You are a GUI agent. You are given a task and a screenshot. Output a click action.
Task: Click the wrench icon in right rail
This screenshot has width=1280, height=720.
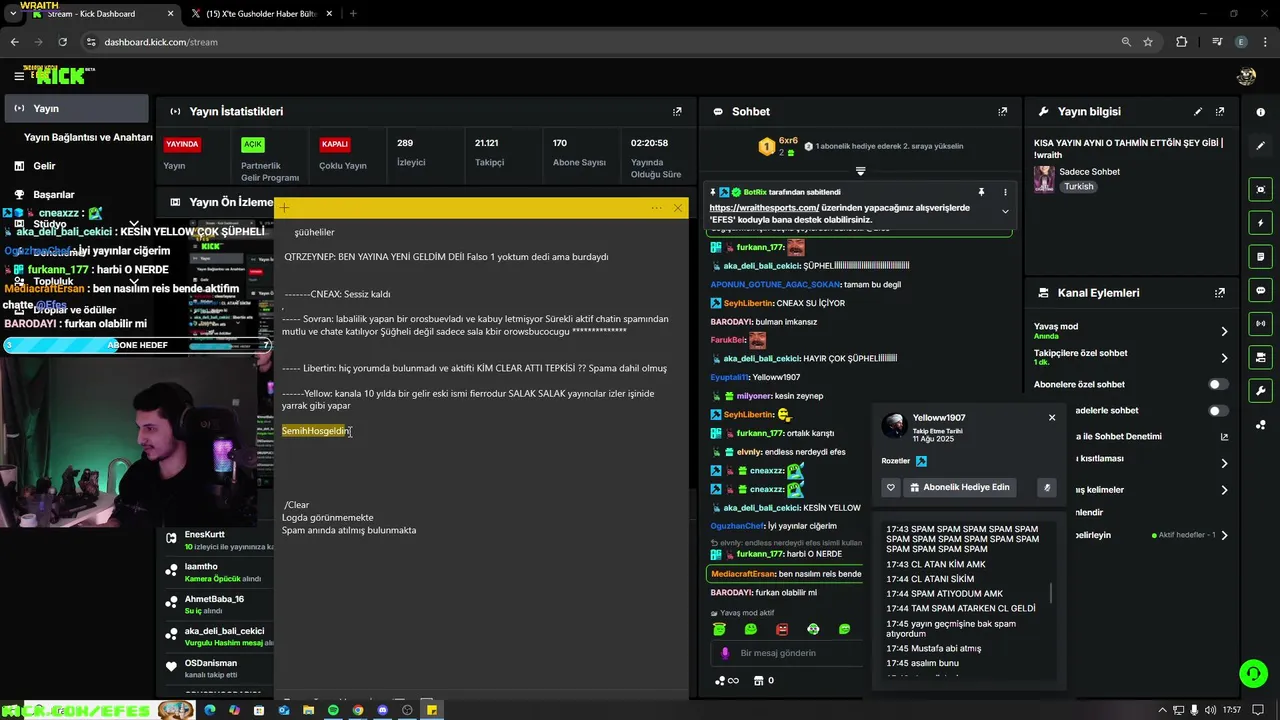point(1260,391)
